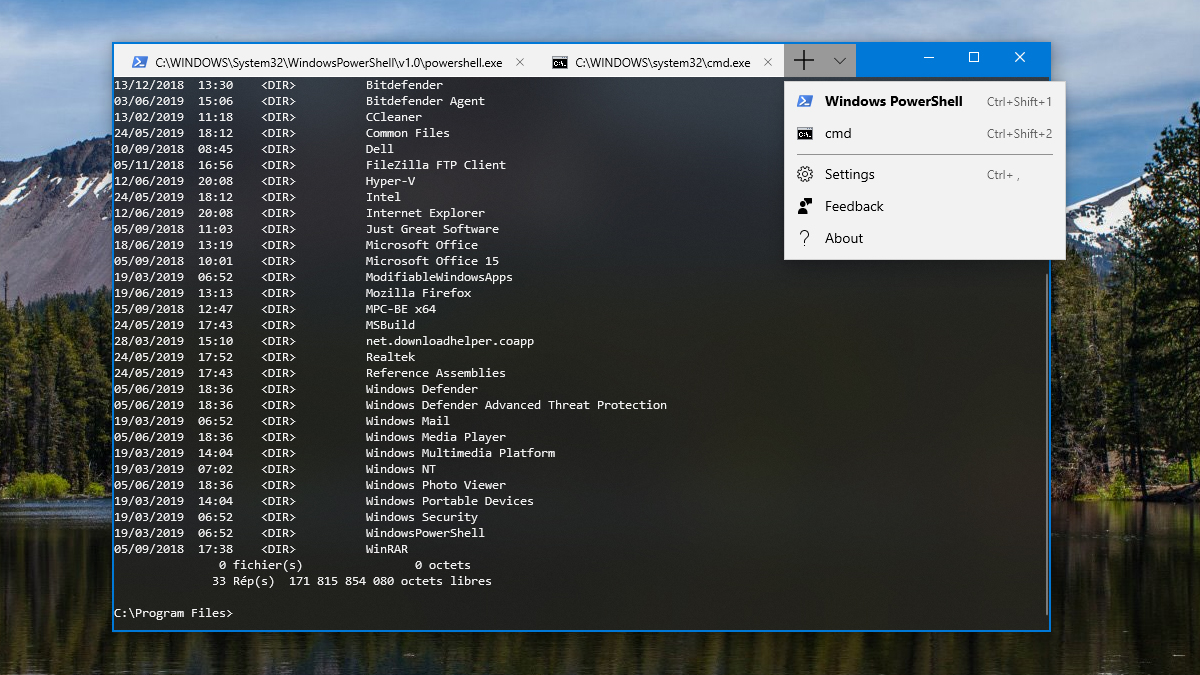Click the MPC-BE x64 entry

click(x=400, y=309)
